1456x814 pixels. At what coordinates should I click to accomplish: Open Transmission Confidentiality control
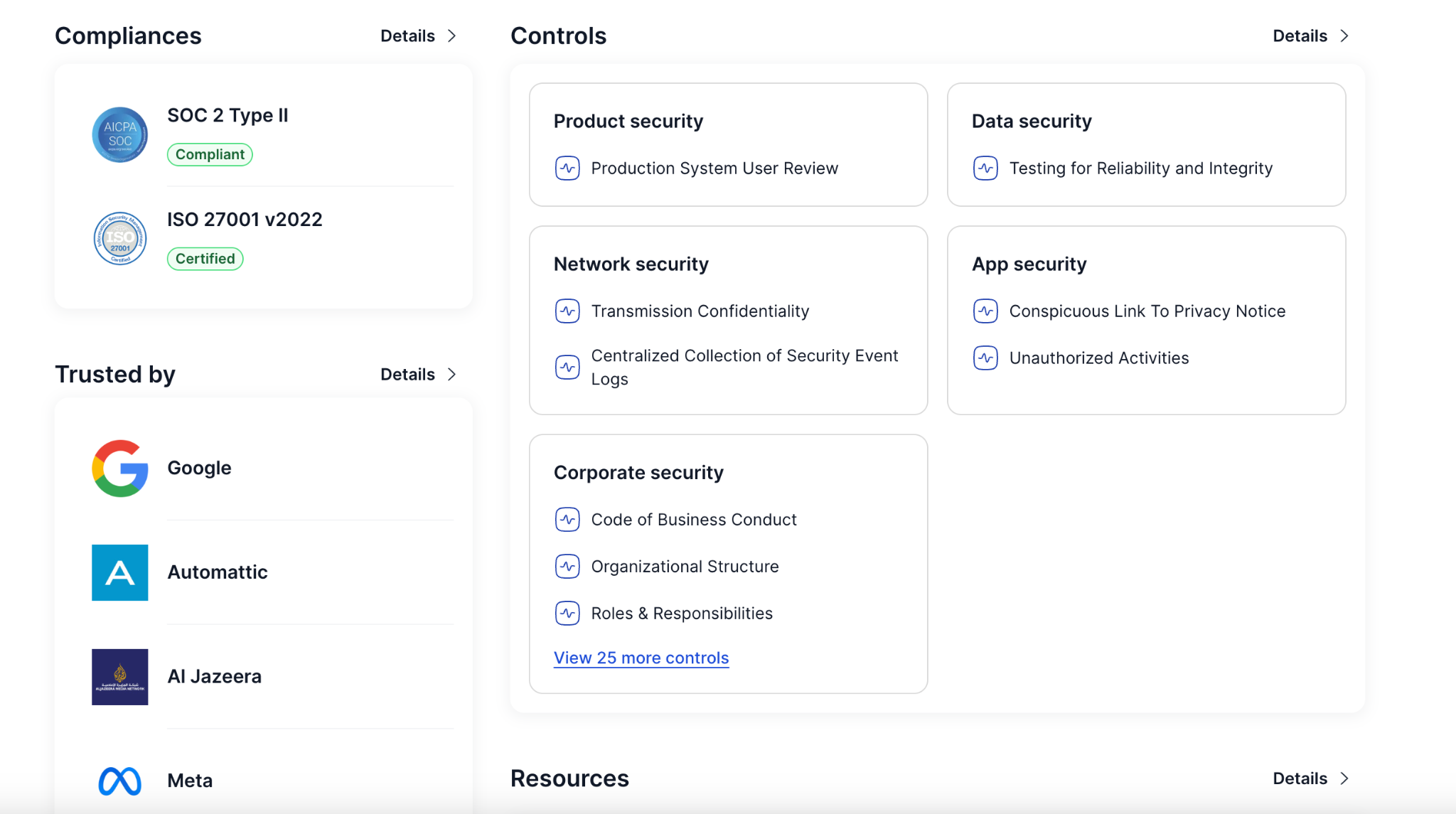(700, 311)
